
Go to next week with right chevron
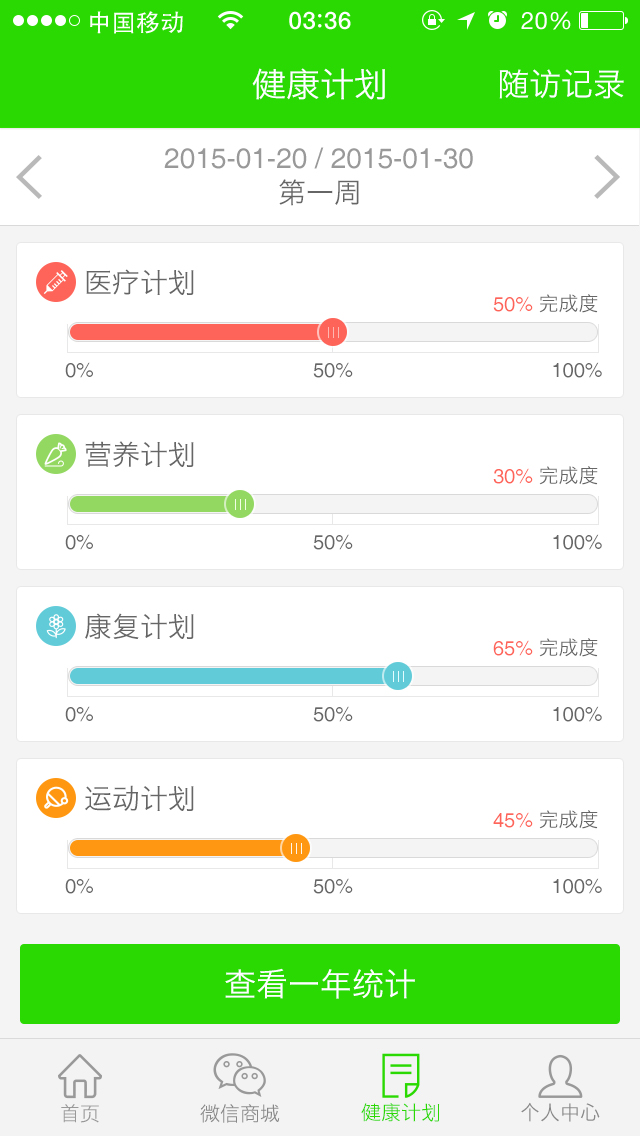pos(607,177)
